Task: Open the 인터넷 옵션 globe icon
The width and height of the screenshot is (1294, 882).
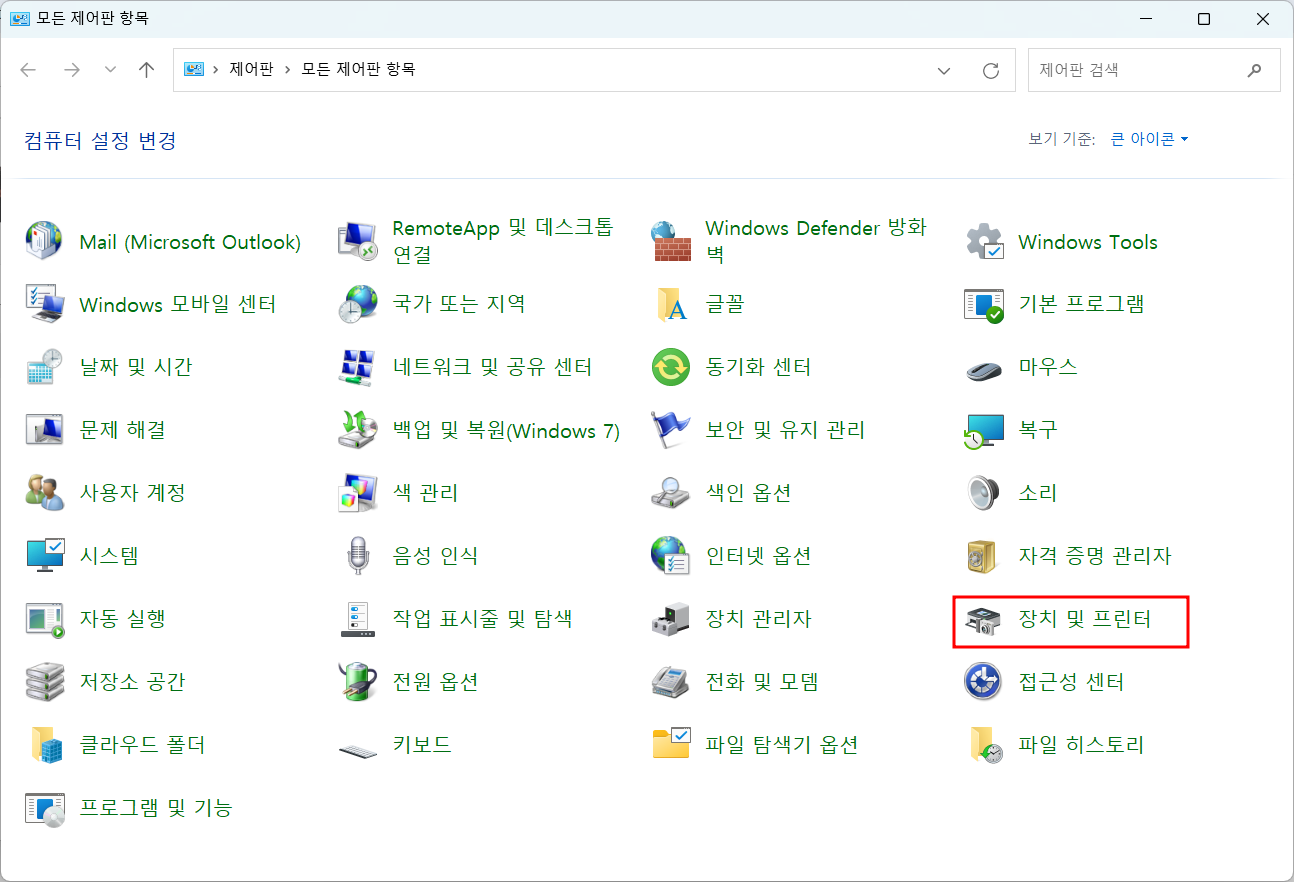Action: (671, 556)
